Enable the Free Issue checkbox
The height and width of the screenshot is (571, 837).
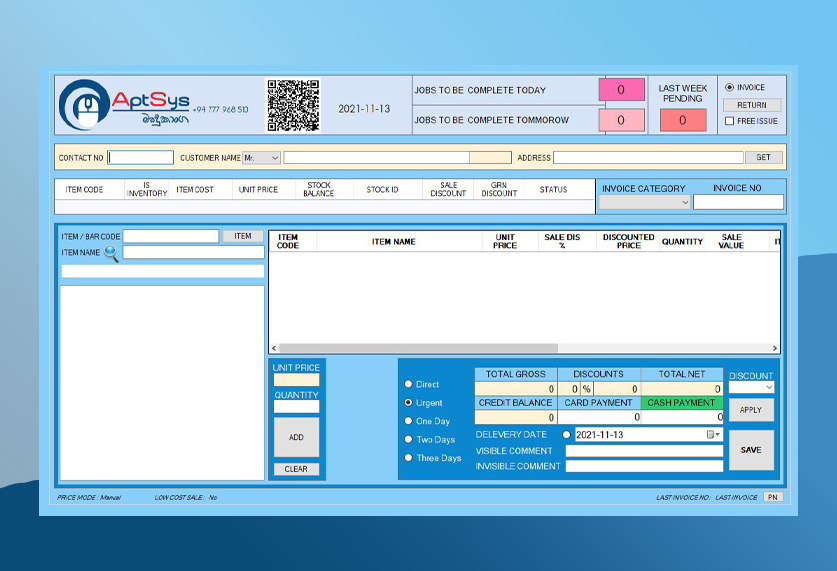pyautogui.click(x=730, y=121)
